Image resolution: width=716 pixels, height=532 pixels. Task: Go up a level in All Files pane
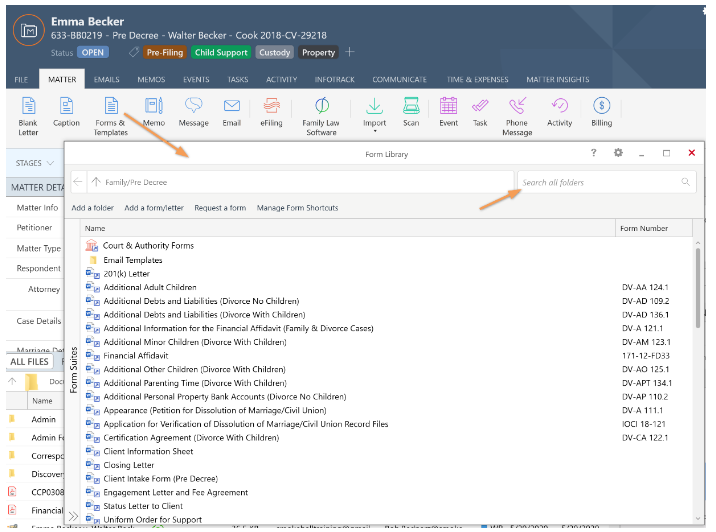(x=12, y=381)
